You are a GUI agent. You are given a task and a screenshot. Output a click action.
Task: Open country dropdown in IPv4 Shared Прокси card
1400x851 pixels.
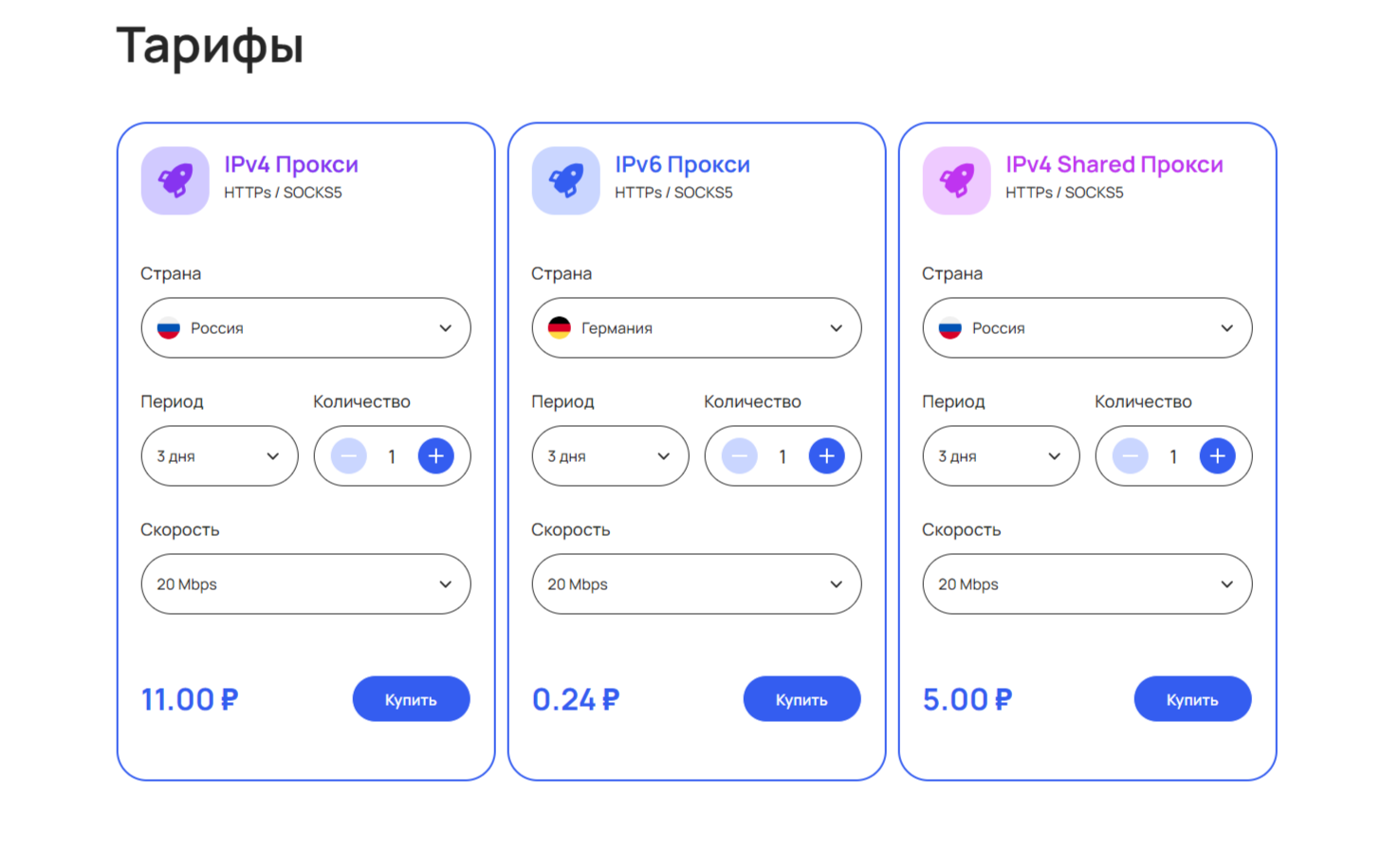[1087, 328]
